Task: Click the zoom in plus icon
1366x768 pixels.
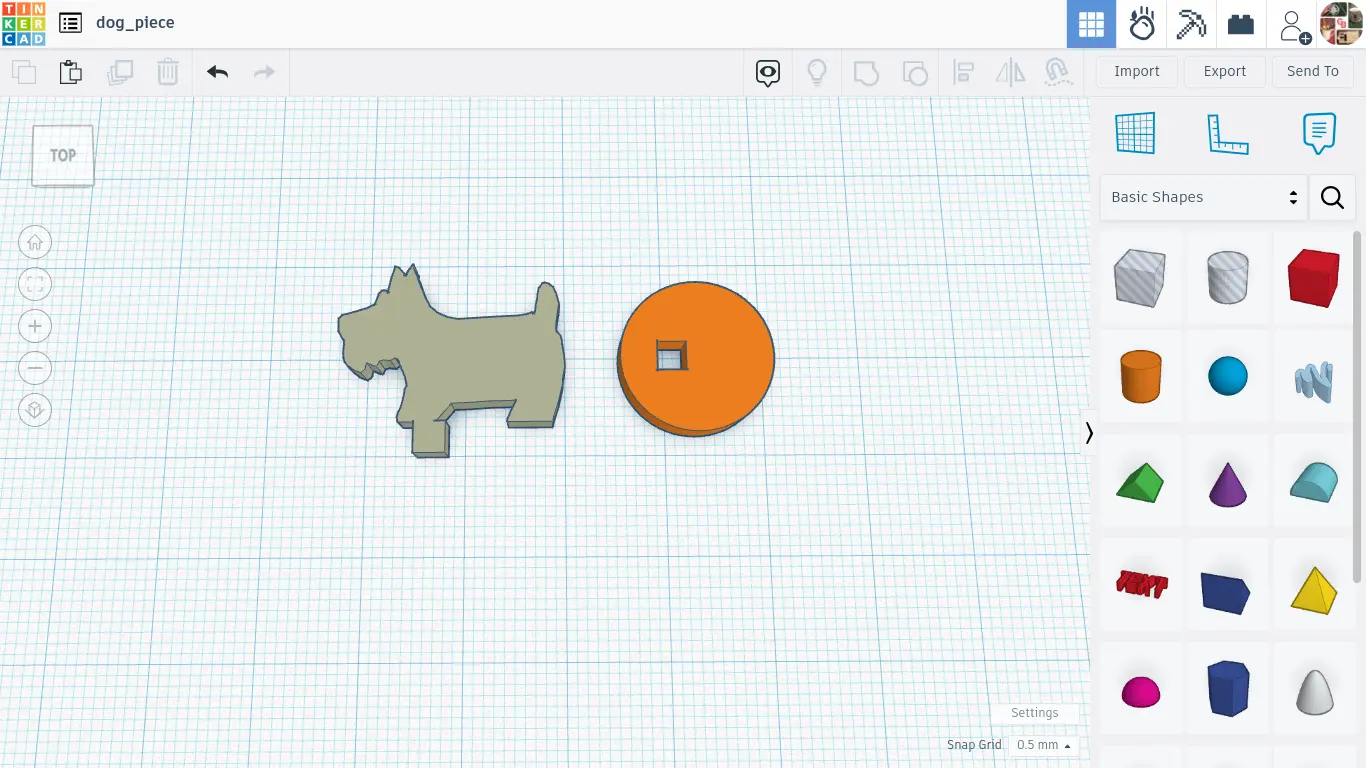Action: coord(35,327)
